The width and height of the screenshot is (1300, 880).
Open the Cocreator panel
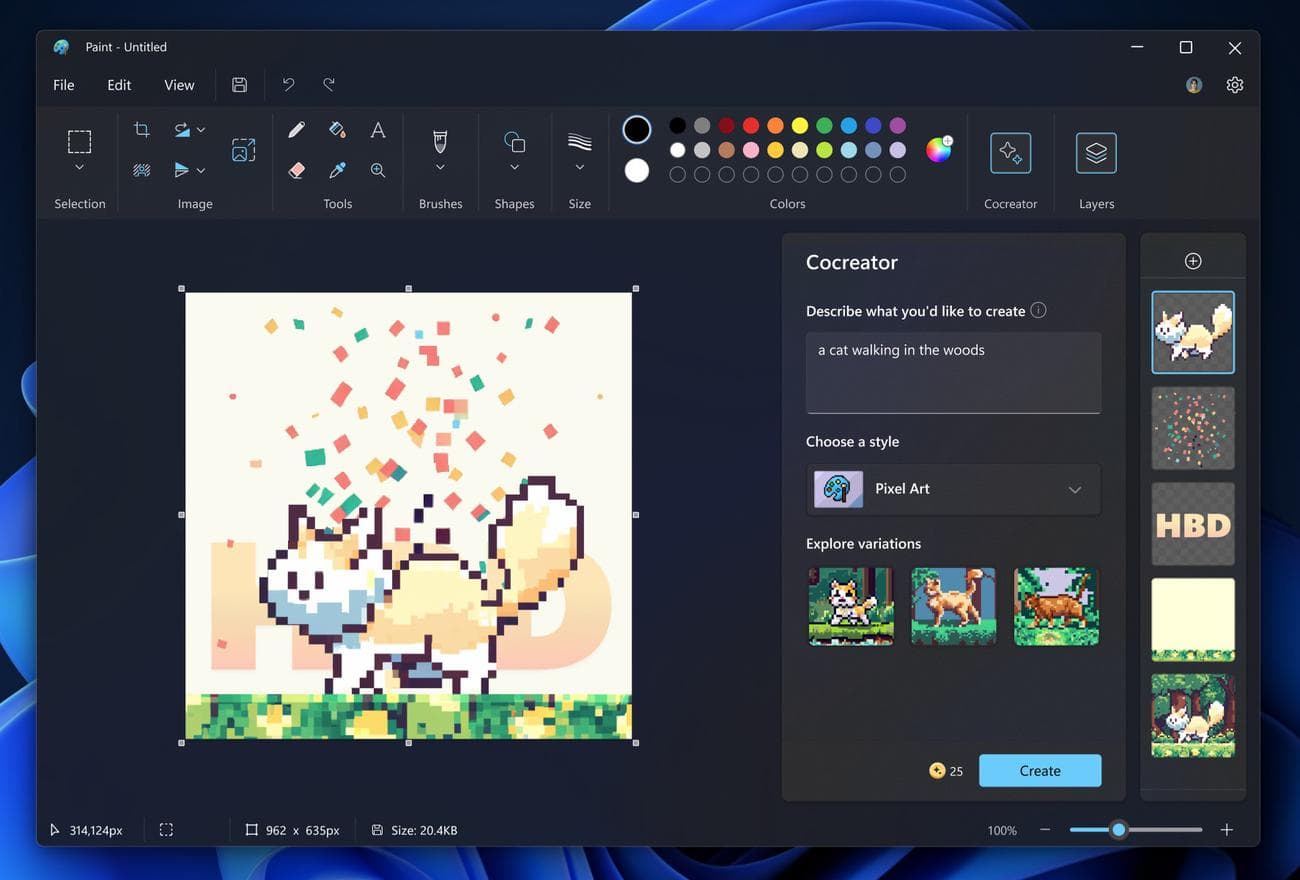[x=1010, y=152]
